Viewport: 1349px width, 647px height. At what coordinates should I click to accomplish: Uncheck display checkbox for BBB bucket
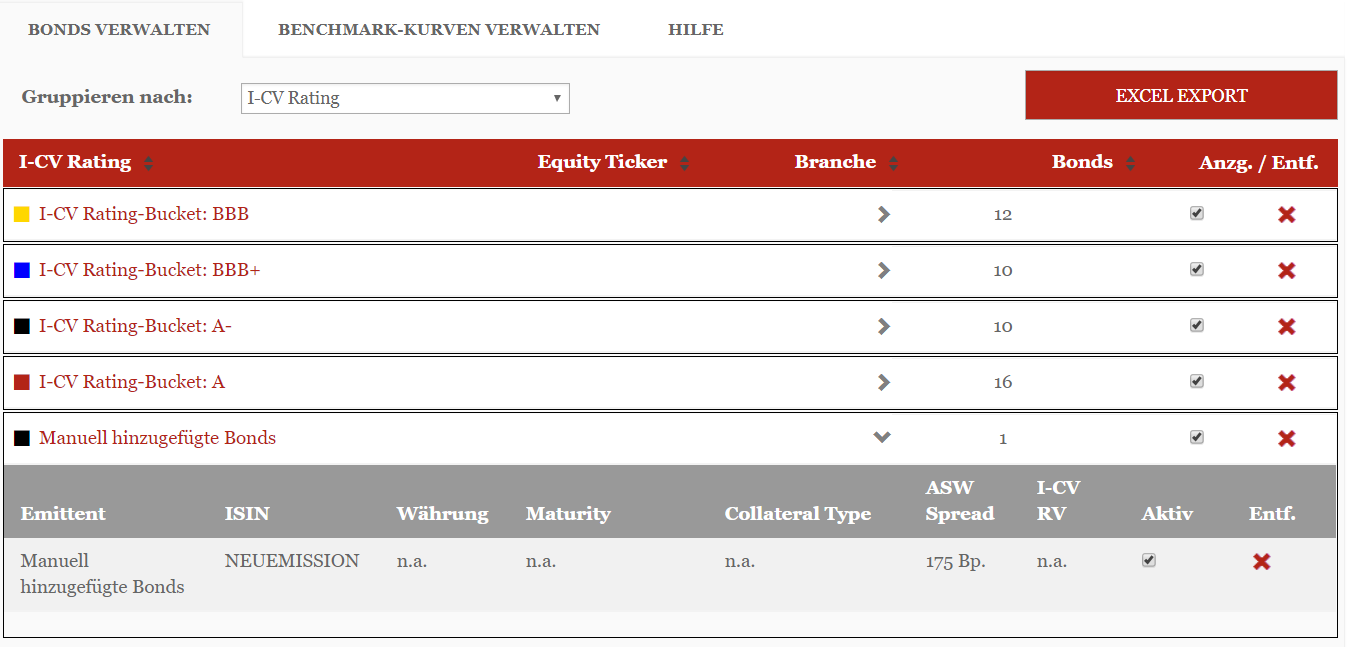pyautogui.click(x=1197, y=213)
